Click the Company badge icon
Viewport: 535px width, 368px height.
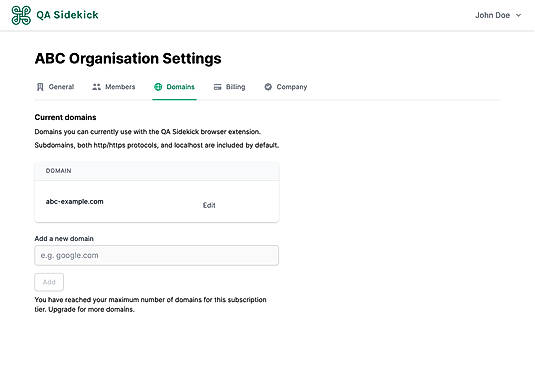pyautogui.click(x=268, y=87)
